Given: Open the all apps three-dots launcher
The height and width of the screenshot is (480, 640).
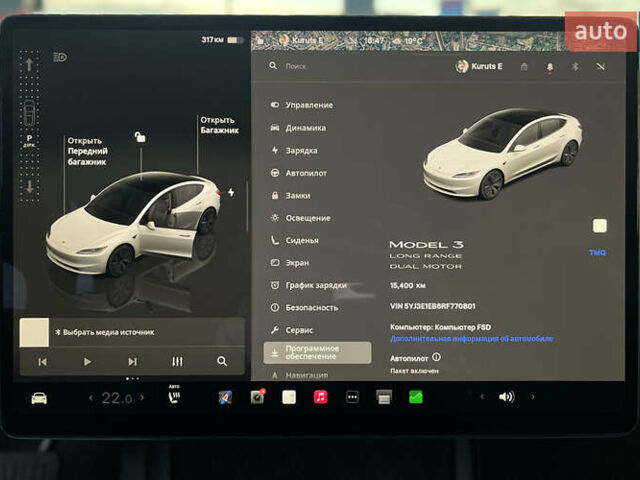Looking at the screenshot, I should click(x=352, y=397).
